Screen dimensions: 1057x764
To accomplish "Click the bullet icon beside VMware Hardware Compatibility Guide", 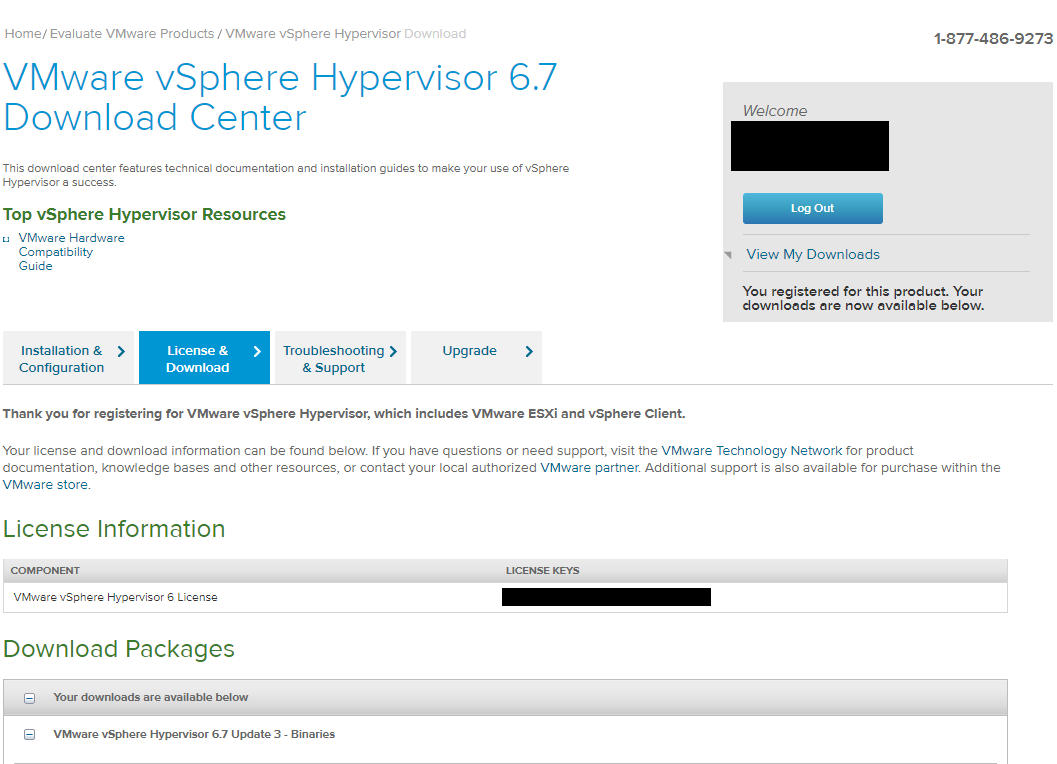I will 6,239.
